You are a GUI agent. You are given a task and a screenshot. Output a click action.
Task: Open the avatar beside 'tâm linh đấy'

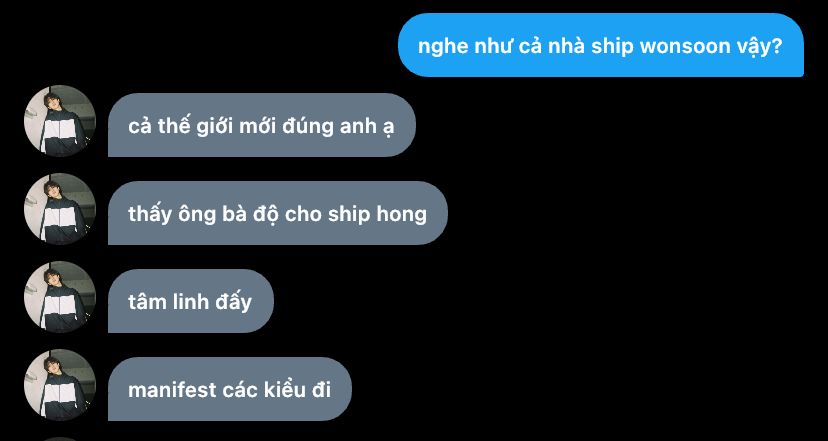click(60, 297)
